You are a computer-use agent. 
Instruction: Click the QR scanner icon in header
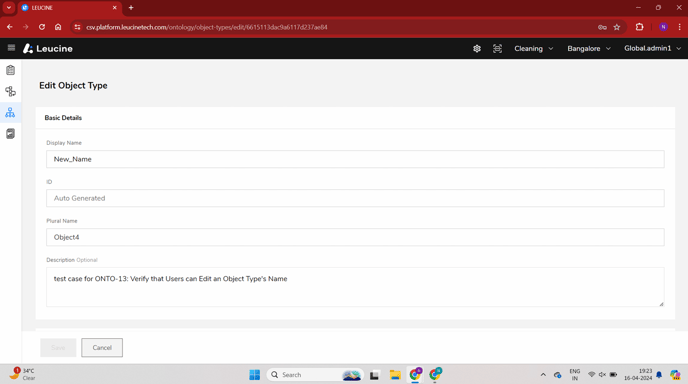(497, 49)
